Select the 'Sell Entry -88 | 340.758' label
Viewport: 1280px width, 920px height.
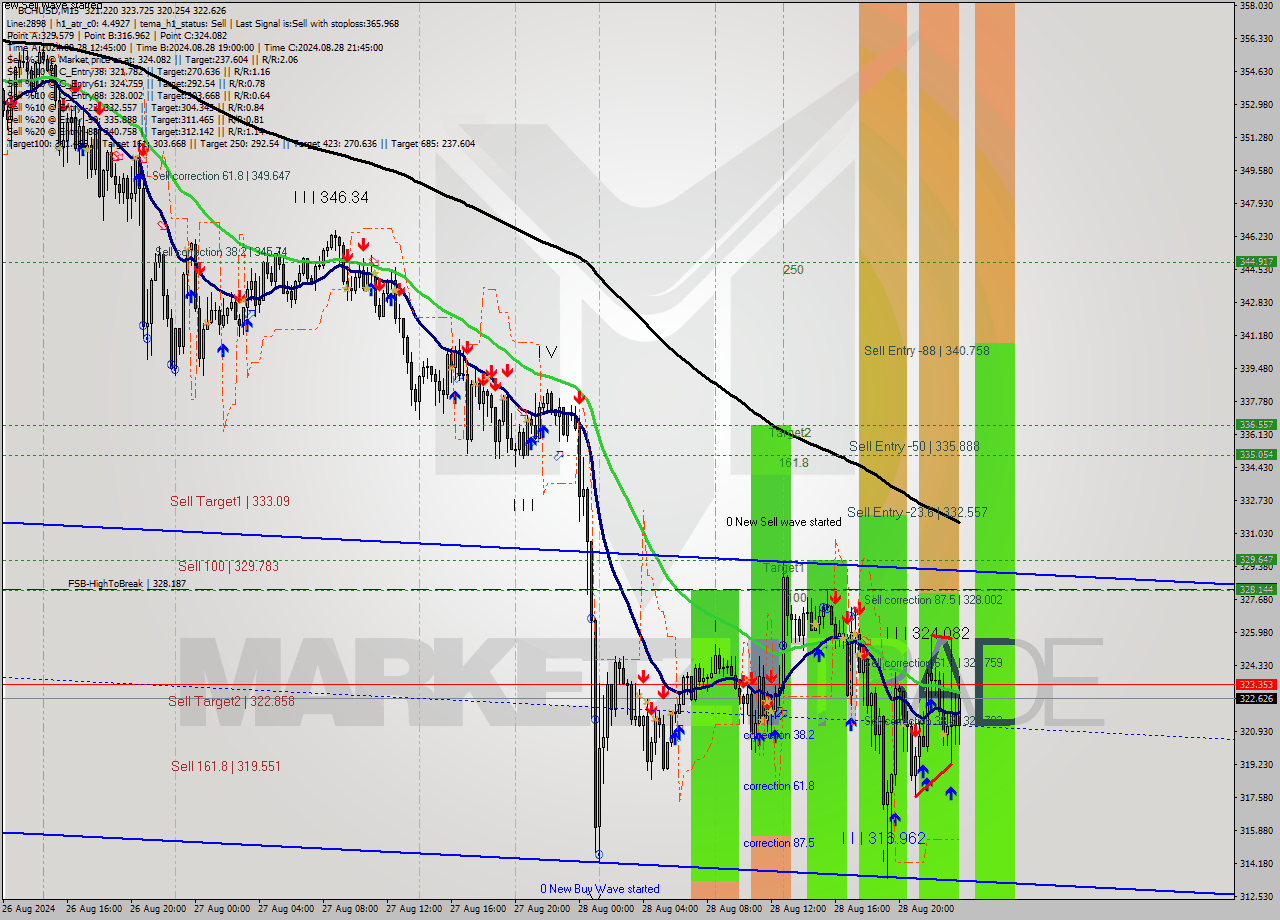point(927,351)
